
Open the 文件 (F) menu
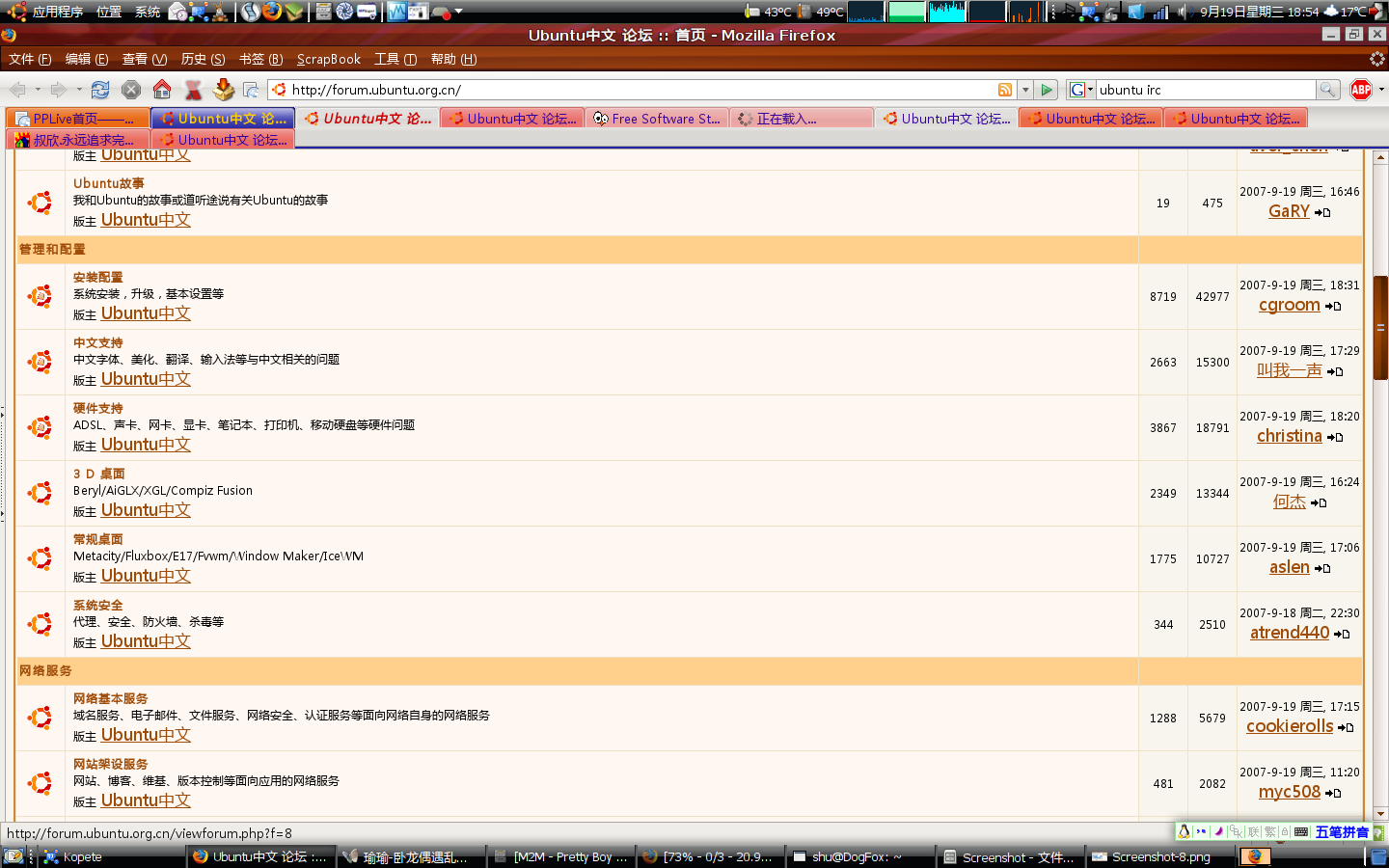(x=30, y=59)
